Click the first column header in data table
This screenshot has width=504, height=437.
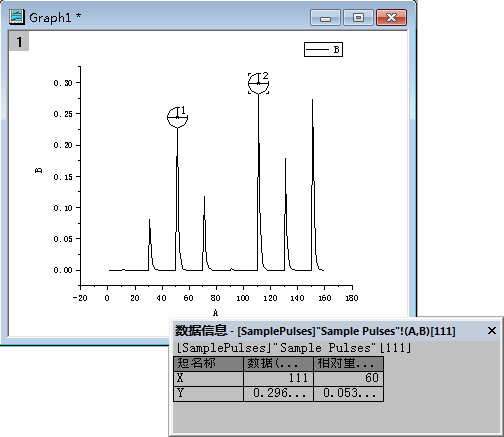coord(208,363)
